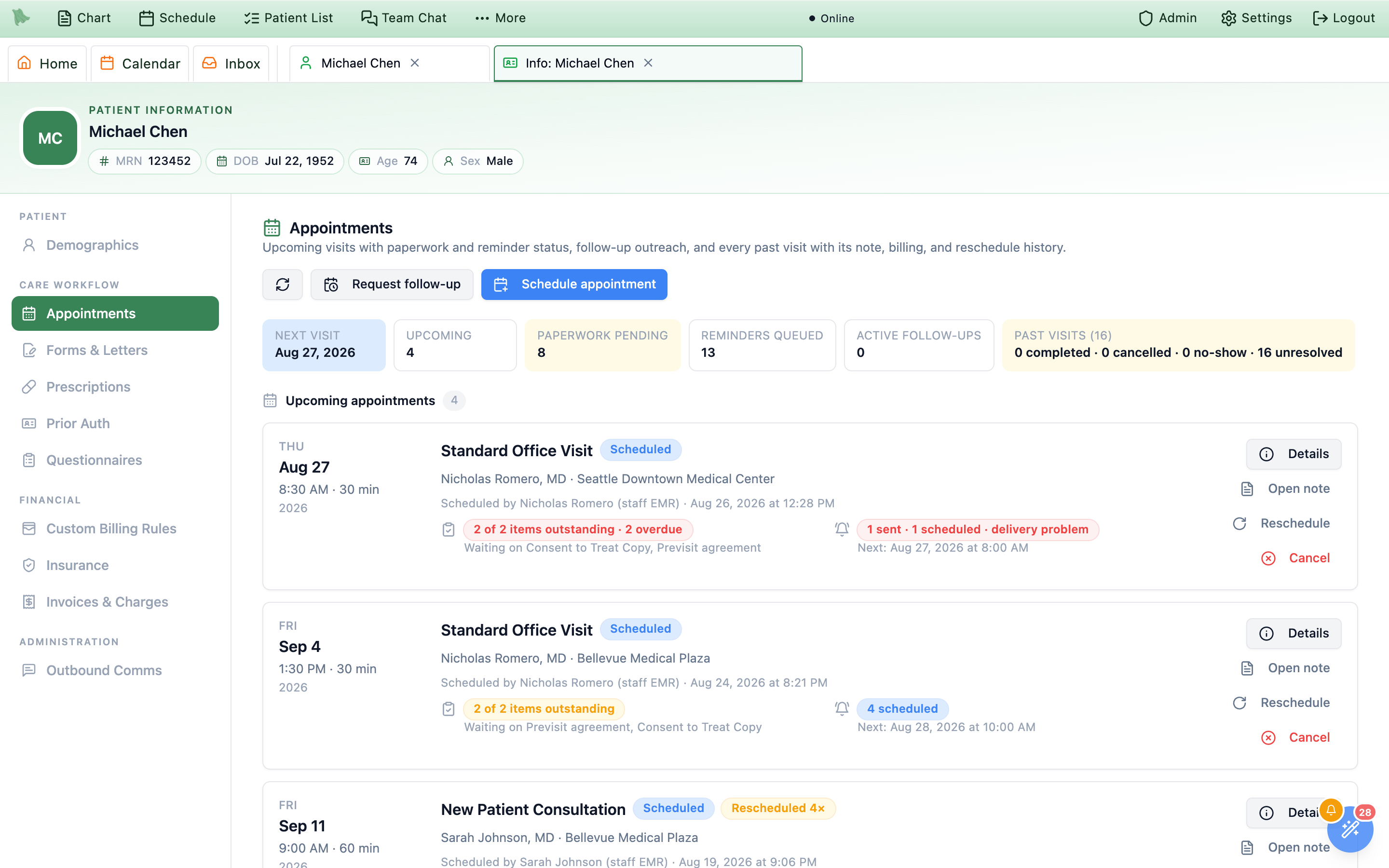Open the Schedule menu item
The height and width of the screenshot is (868, 1389).
[177, 18]
